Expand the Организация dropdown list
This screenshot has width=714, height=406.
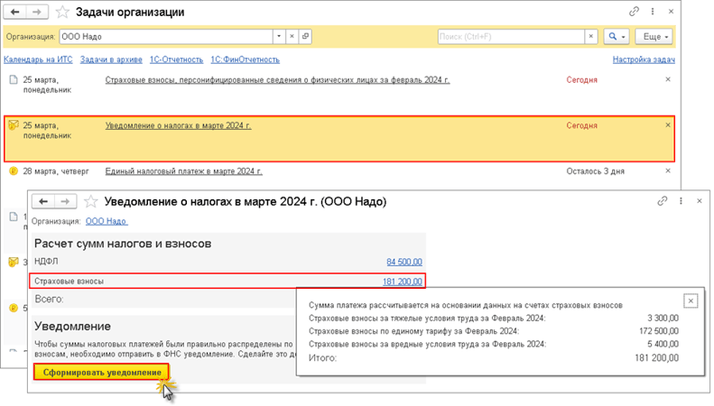(x=276, y=36)
